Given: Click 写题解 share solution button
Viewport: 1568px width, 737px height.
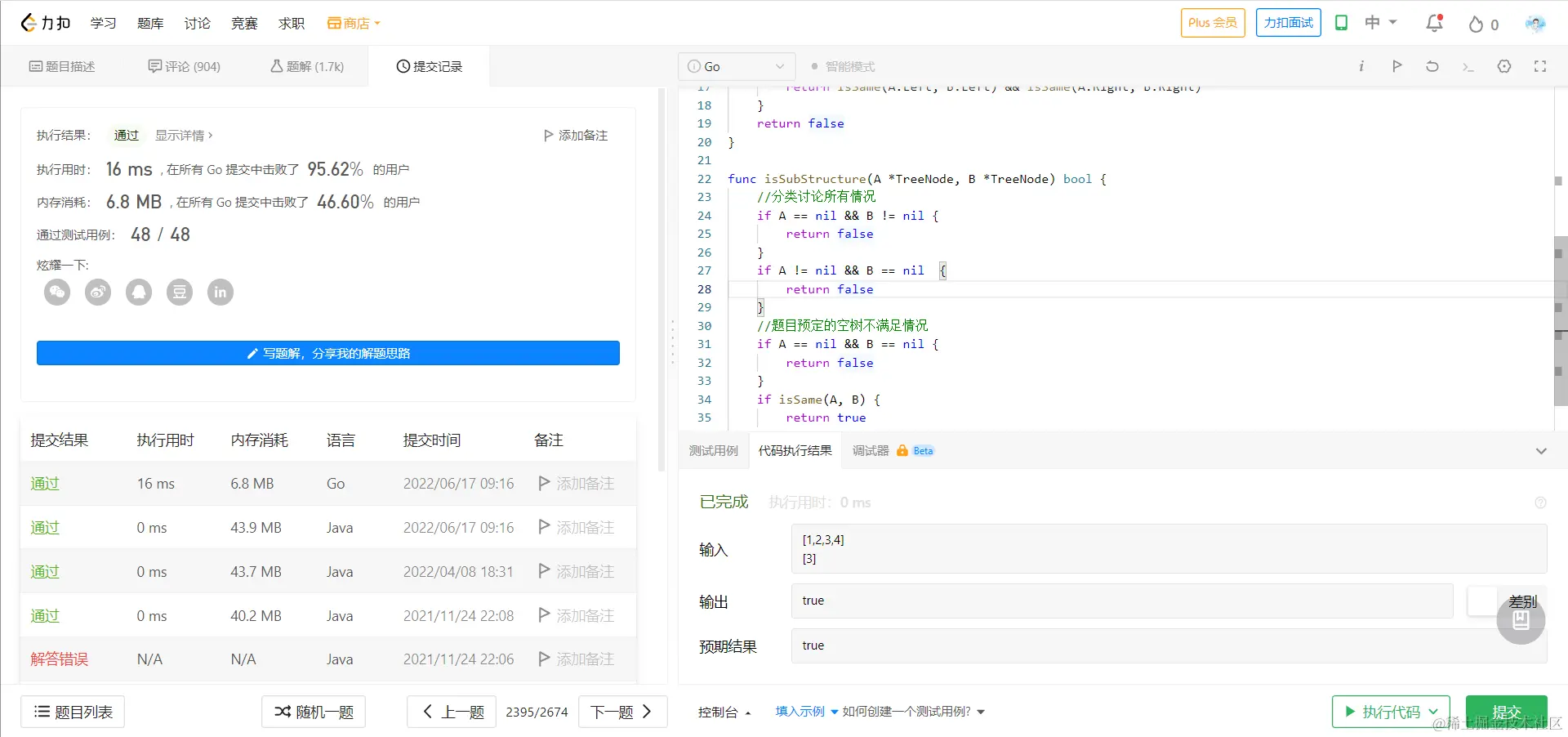Looking at the screenshot, I should [328, 353].
